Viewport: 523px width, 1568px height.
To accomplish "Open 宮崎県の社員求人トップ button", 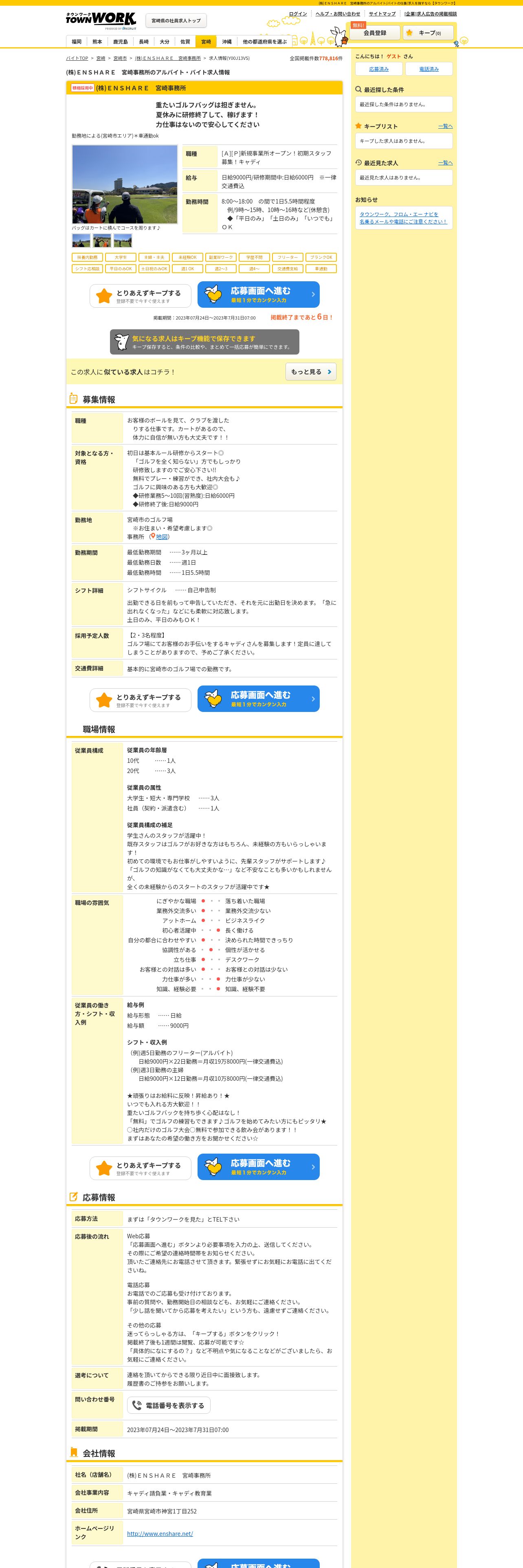I will click(176, 21).
